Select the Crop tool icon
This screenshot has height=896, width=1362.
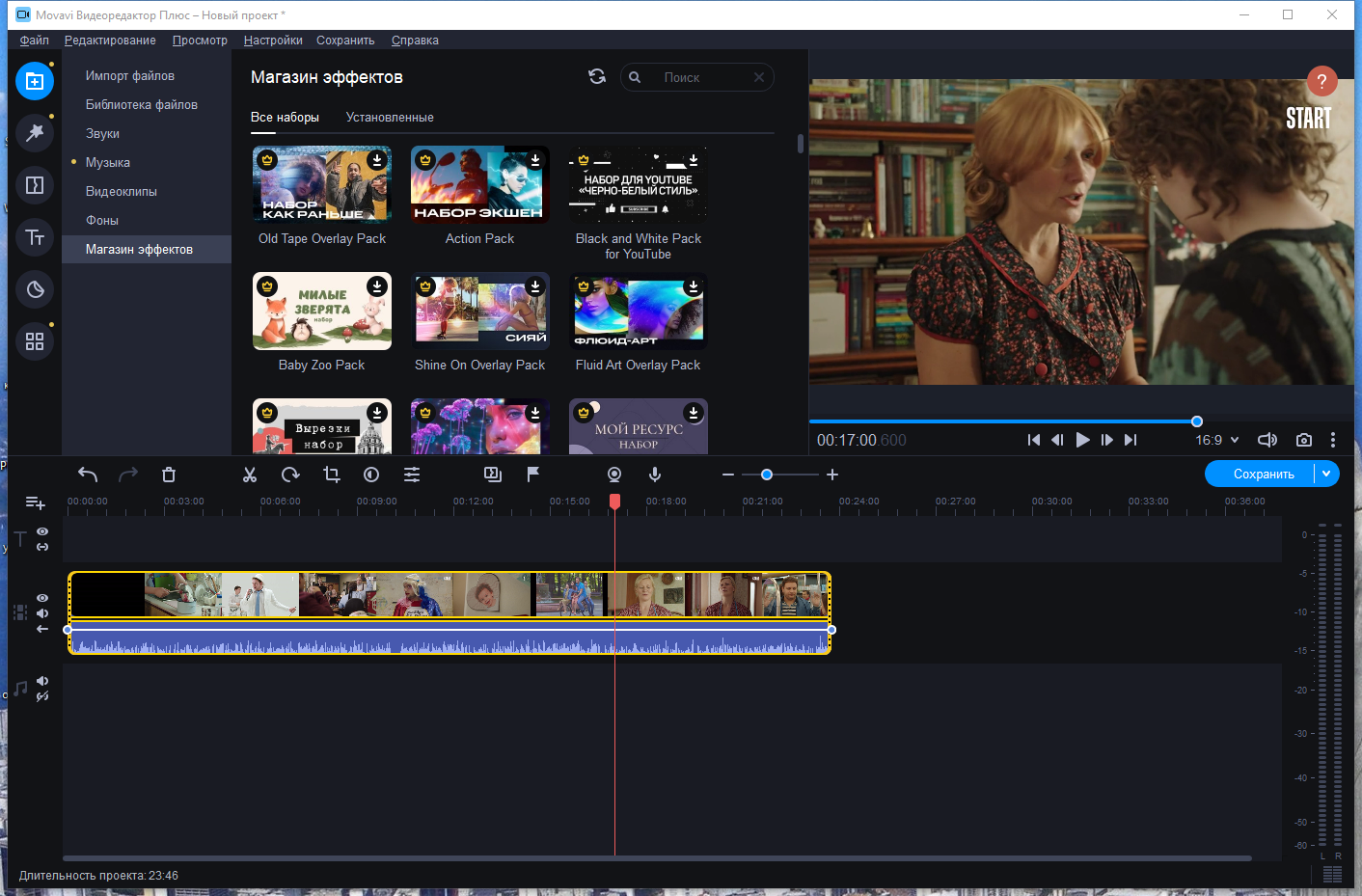(x=332, y=475)
